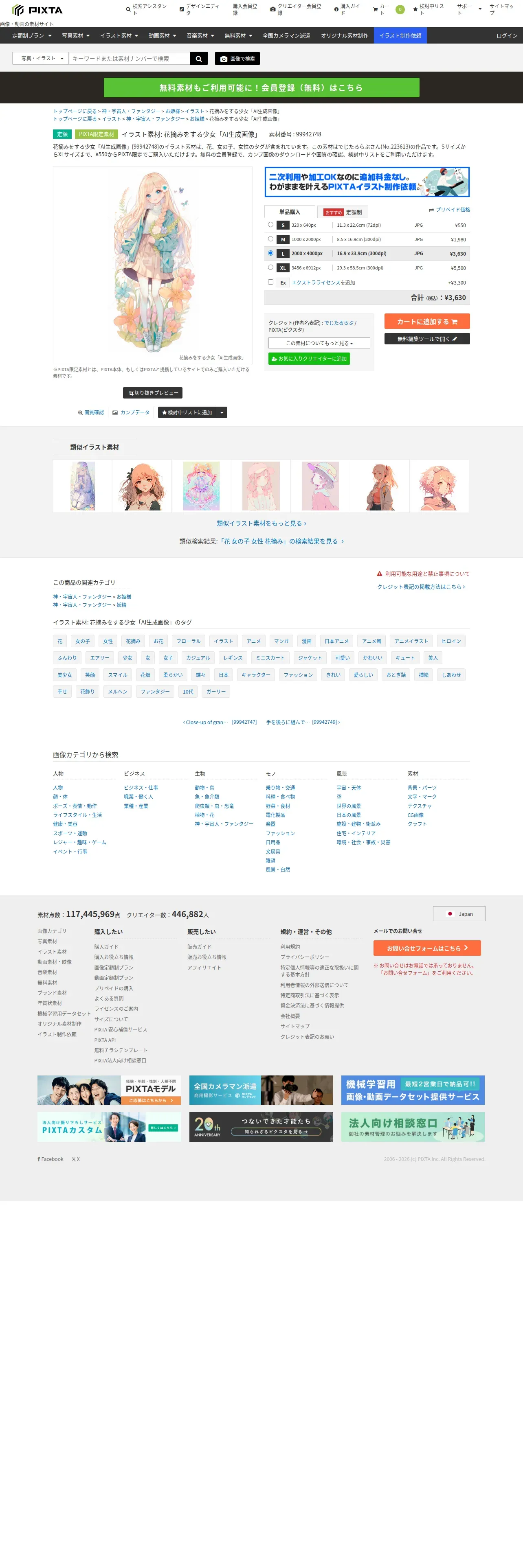This screenshot has width=523, height=1568.
Task: Open the arrow dropdown beside 検討中リストに追加
Action: tap(222, 413)
